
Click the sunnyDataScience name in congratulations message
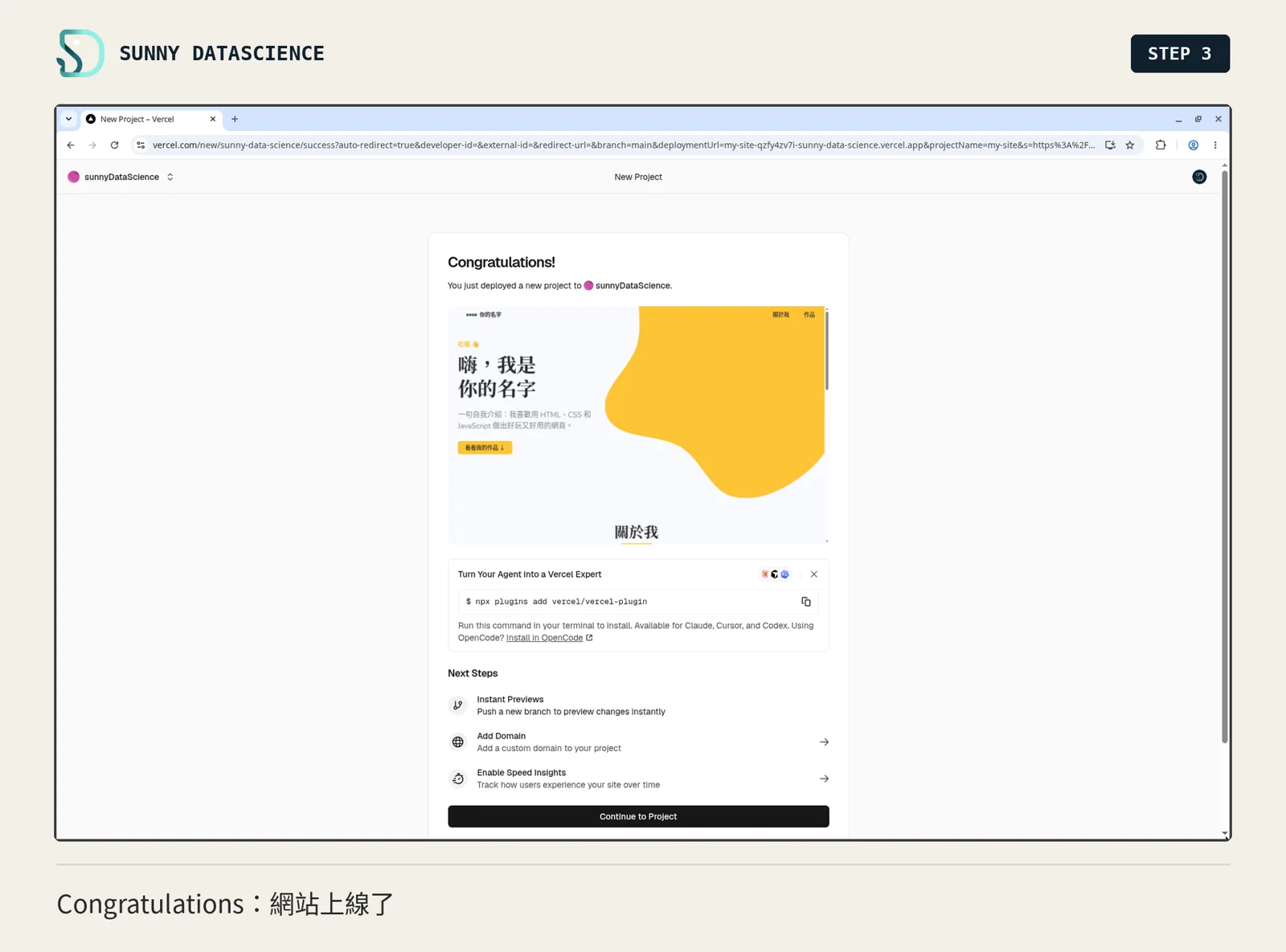pos(633,286)
